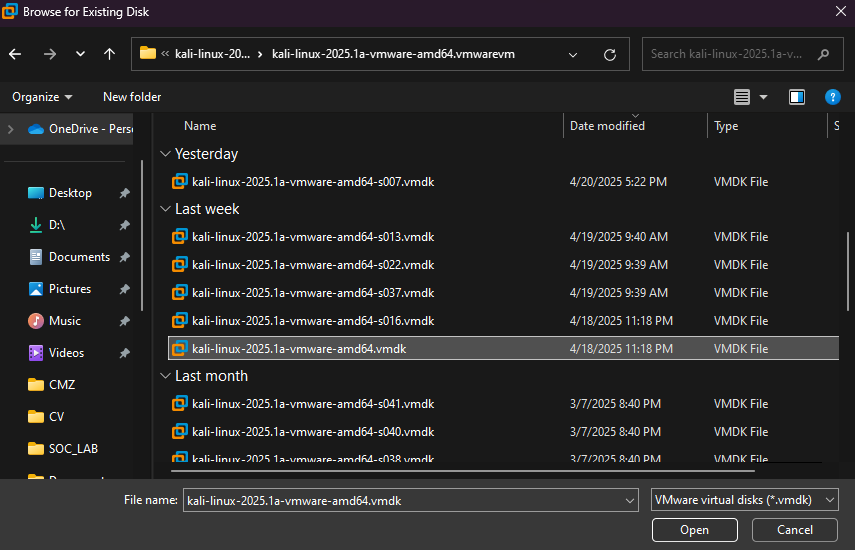Focus the Search kali-linux search box
The height and width of the screenshot is (550, 855).
pyautogui.click(x=743, y=54)
